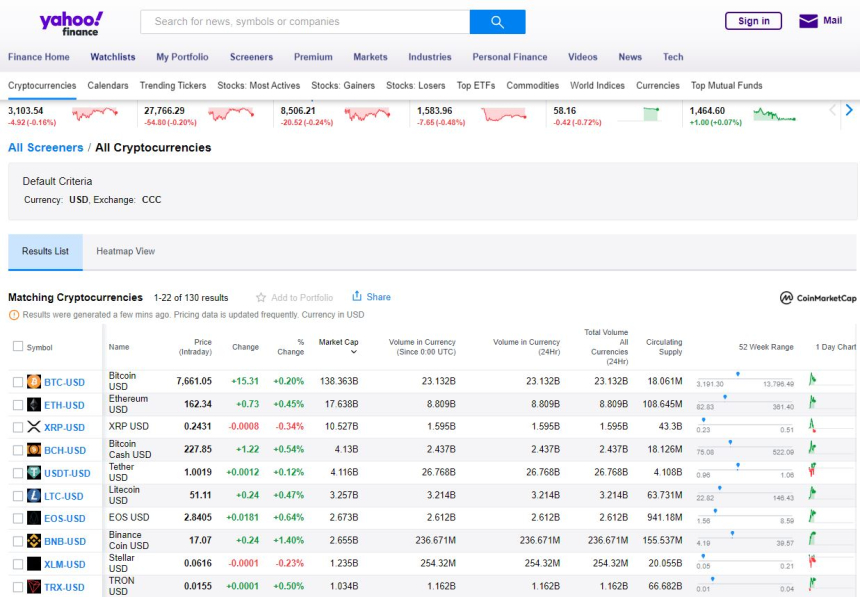The width and height of the screenshot is (860, 597).
Task: Follow the All Screeners breadcrumb link
Action: click(46, 148)
